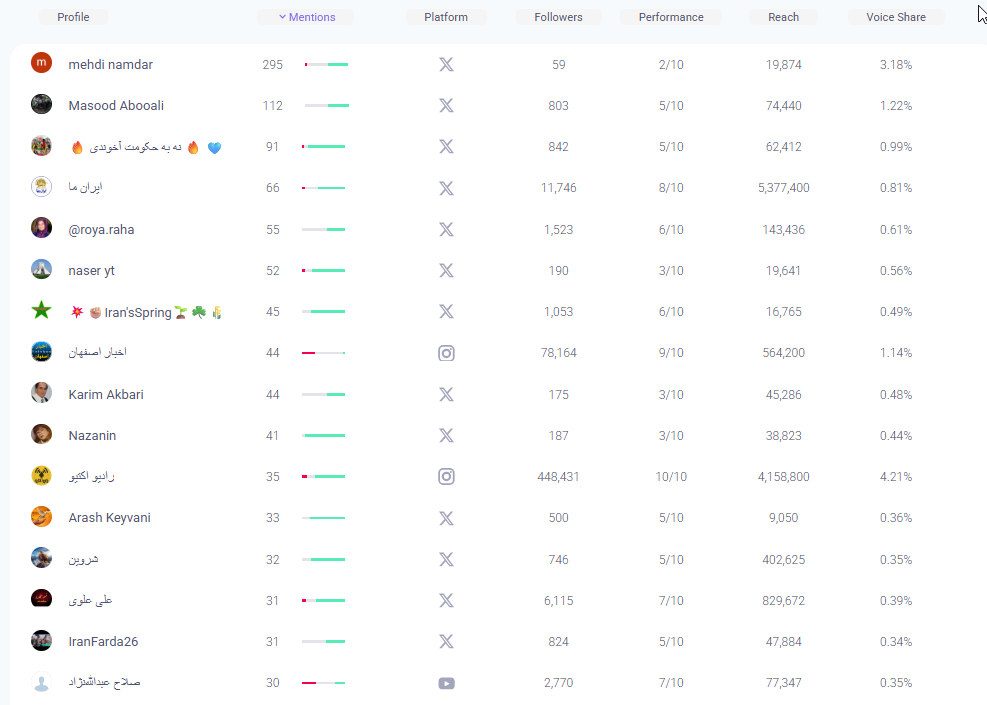This screenshot has height=705, width=987.
Task: Click green star avatar of Iran'sSpring
Action: pos(41,311)
